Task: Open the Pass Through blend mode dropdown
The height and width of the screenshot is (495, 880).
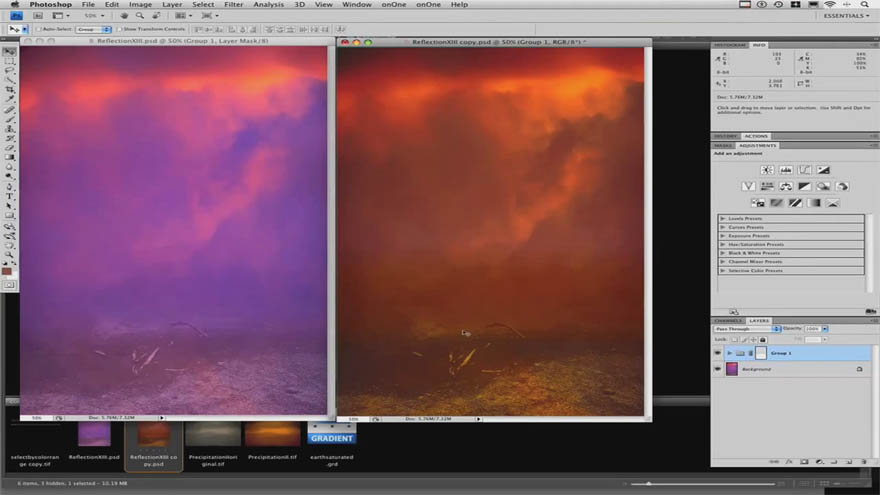Action: click(747, 329)
